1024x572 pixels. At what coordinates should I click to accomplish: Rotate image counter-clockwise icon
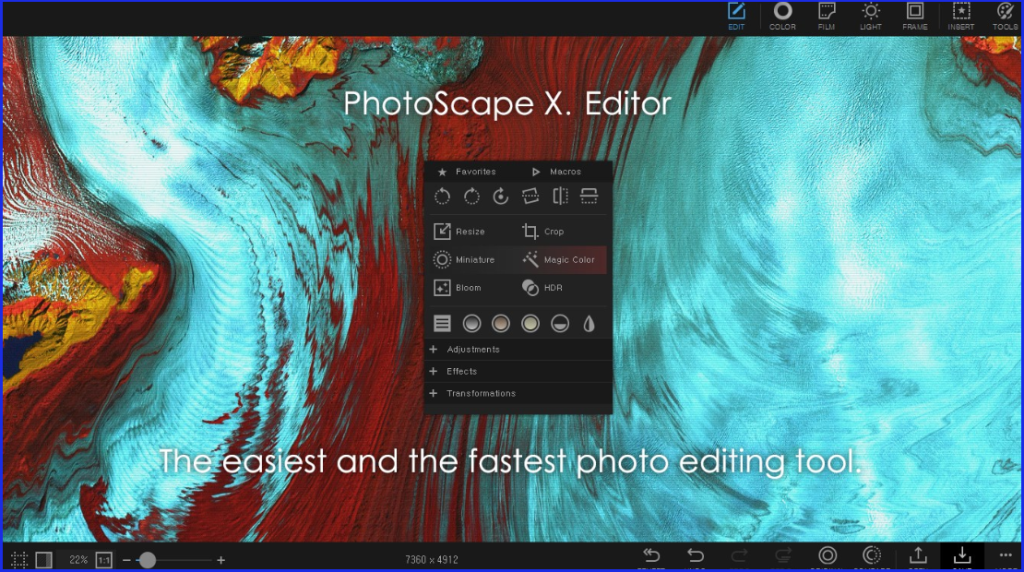[442, 197]
